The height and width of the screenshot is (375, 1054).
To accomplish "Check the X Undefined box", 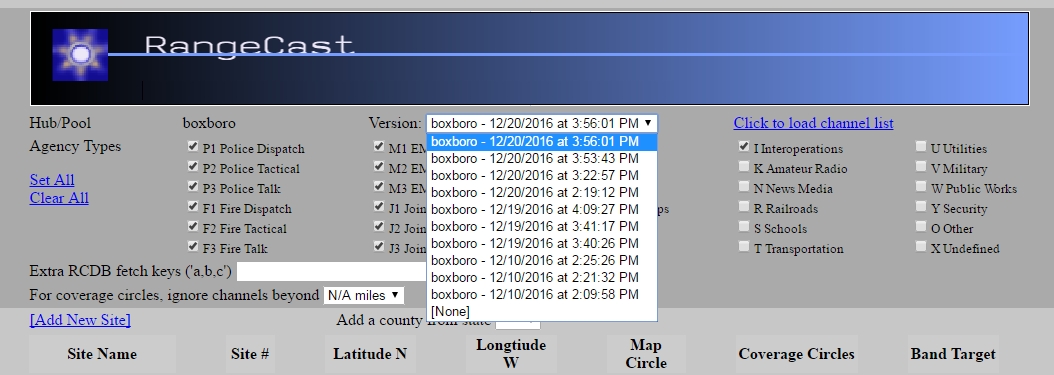I will (921, 246).
